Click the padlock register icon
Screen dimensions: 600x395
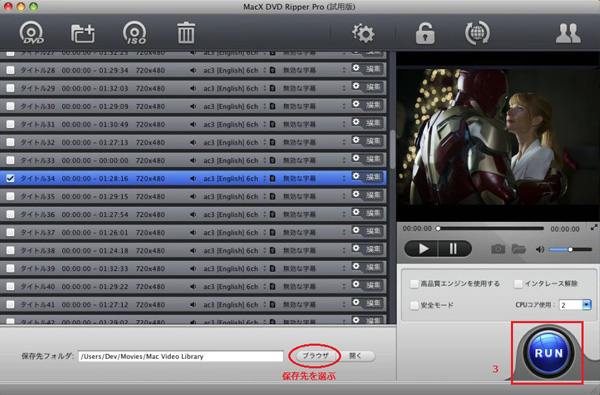click(x=425, y=33)
